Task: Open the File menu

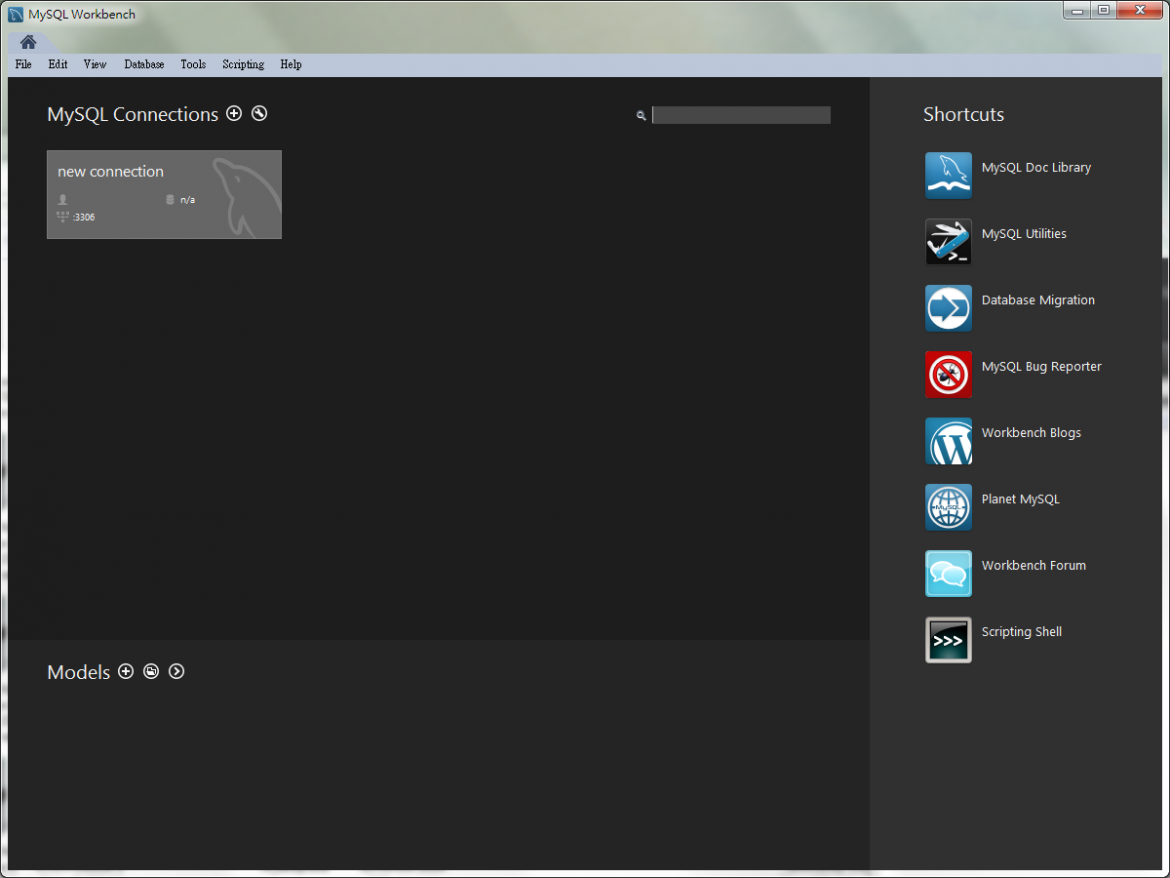Action: pos(23,64)
